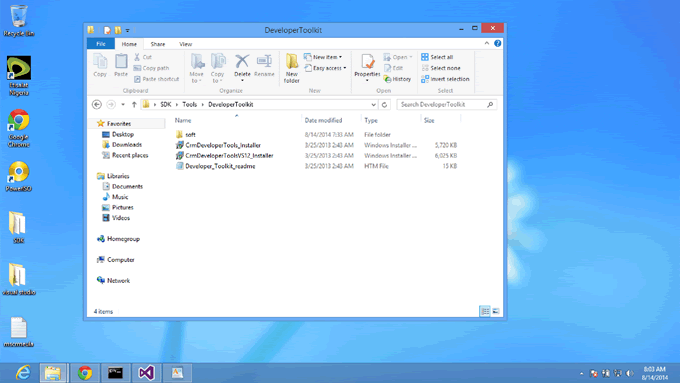The height and width of the screenshot is (383, 680).
Task: Expand address bar history dropdown
Action: click(373, 105)
